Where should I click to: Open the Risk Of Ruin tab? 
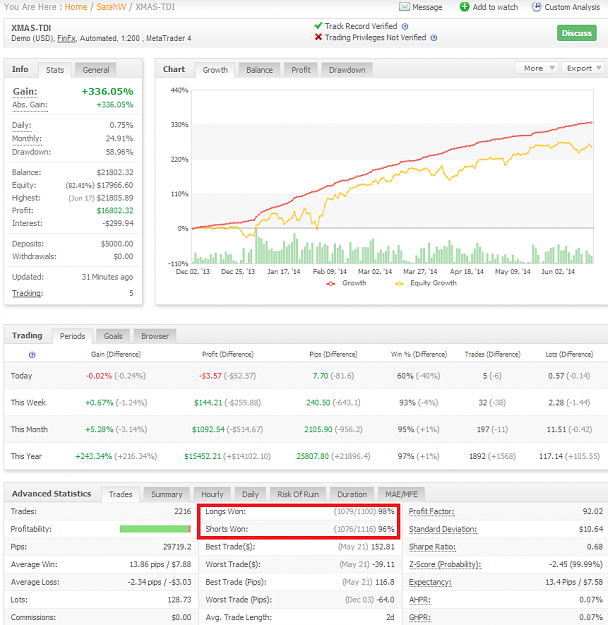point(298,494)
